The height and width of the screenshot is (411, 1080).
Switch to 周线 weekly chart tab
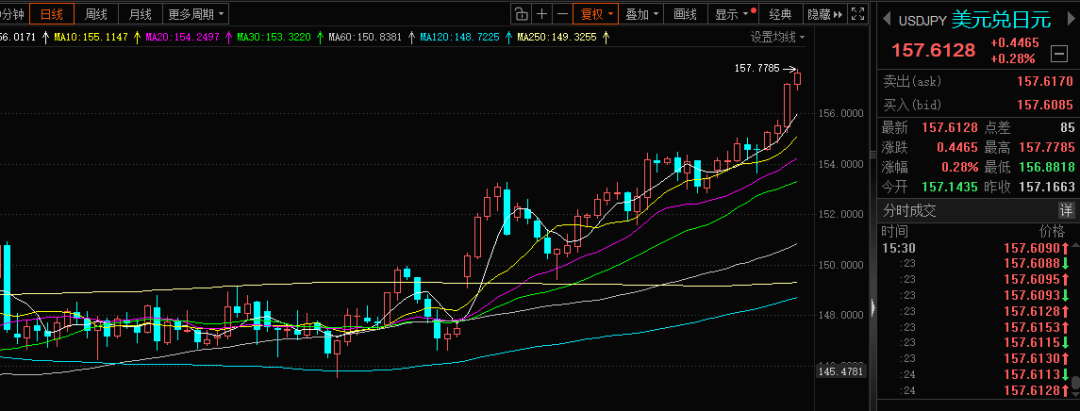coord(96,14)
